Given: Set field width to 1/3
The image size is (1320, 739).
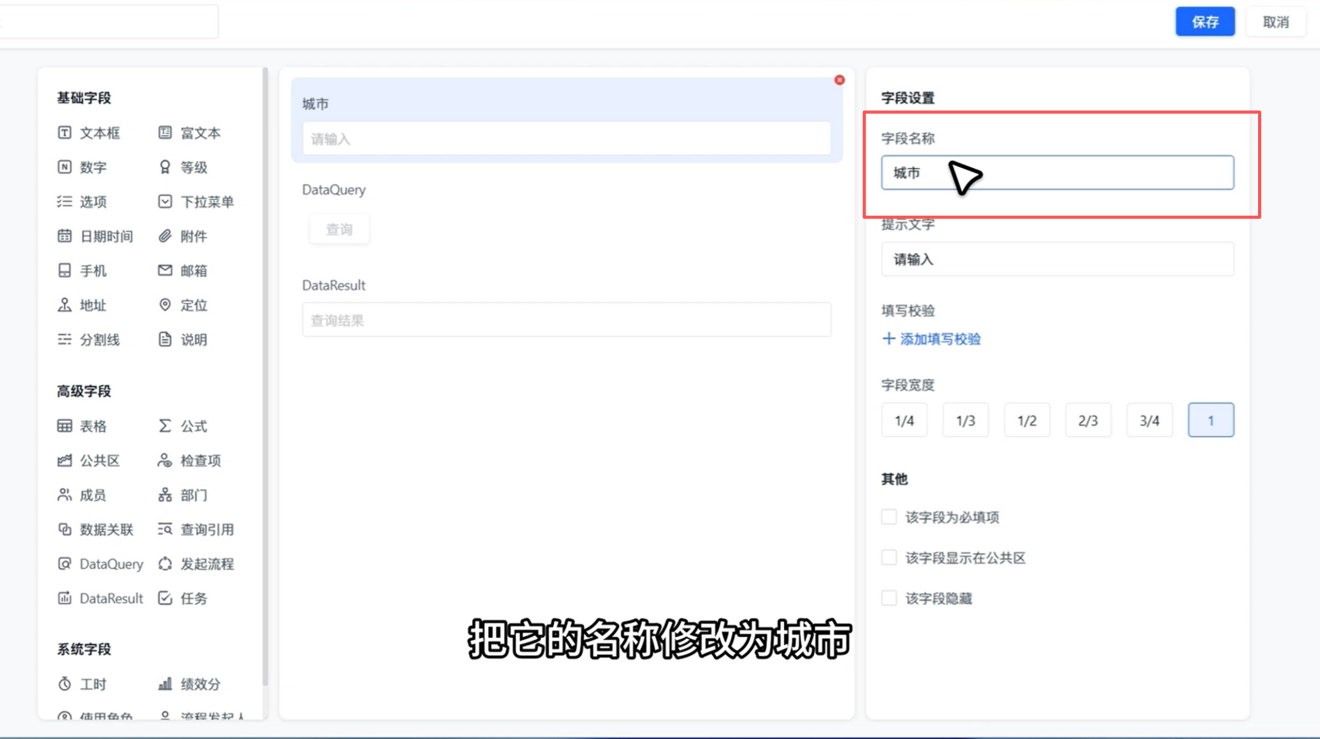Looking at the screenshot, I should click(x=965, y=421).
